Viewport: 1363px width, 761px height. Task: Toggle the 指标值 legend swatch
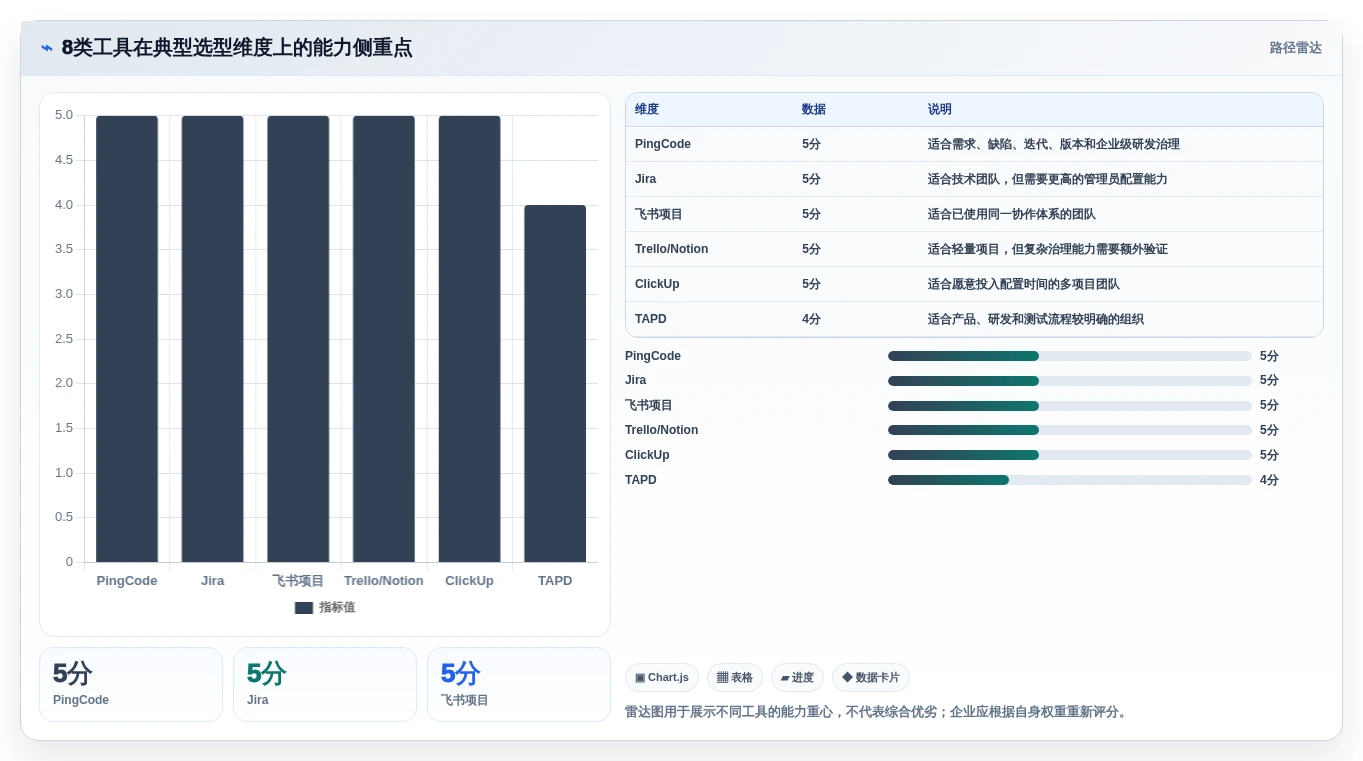(304, 608)
